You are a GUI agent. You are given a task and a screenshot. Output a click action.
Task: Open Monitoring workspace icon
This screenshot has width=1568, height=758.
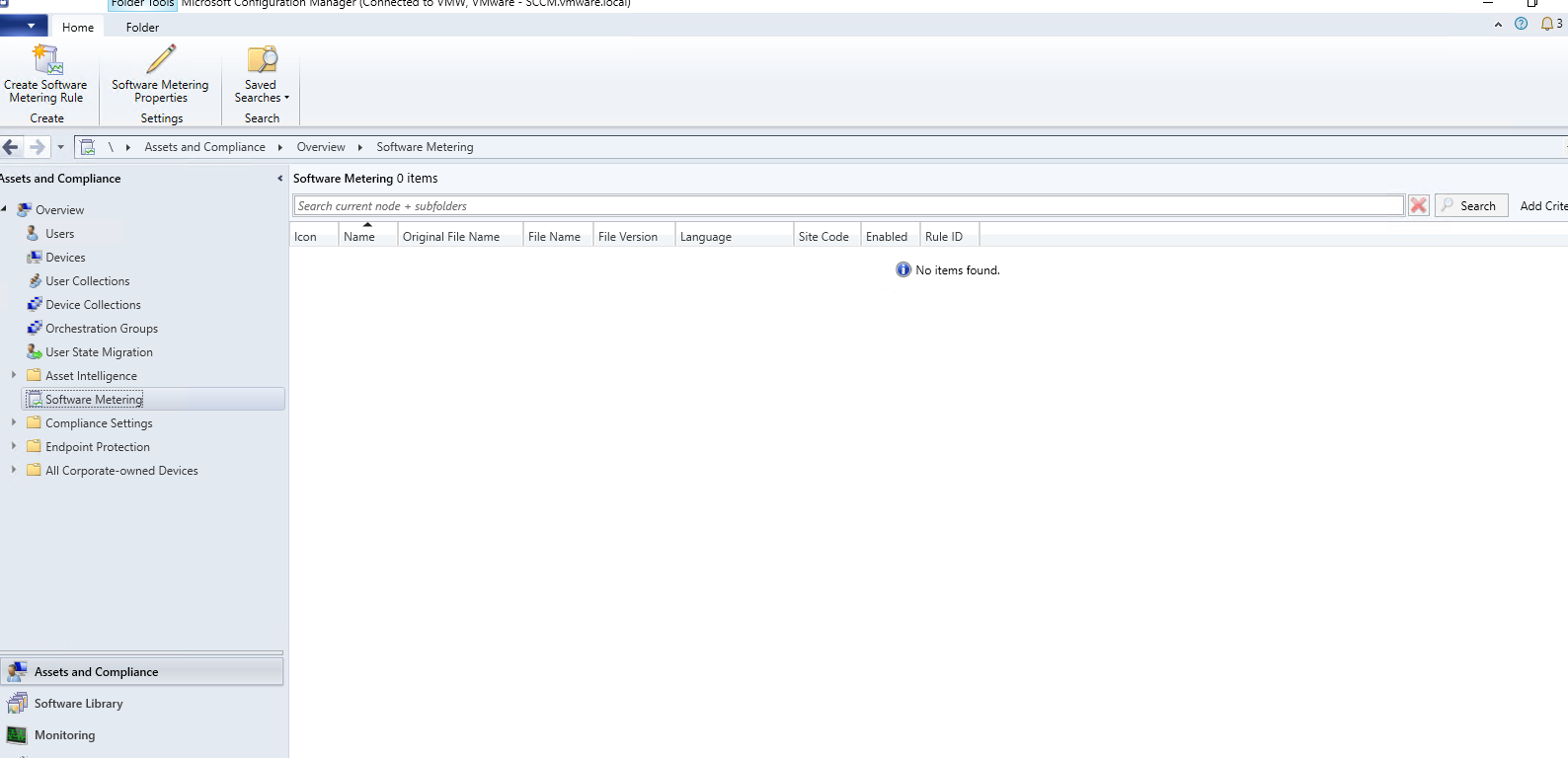pyautogui.click(x=17, y=735)
